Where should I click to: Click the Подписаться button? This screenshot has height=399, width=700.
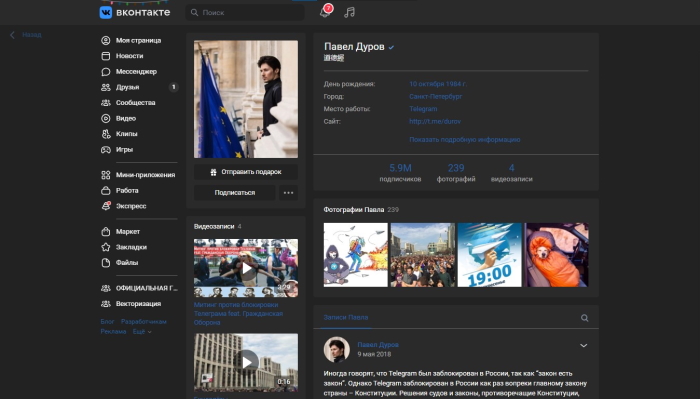[234, 193]
